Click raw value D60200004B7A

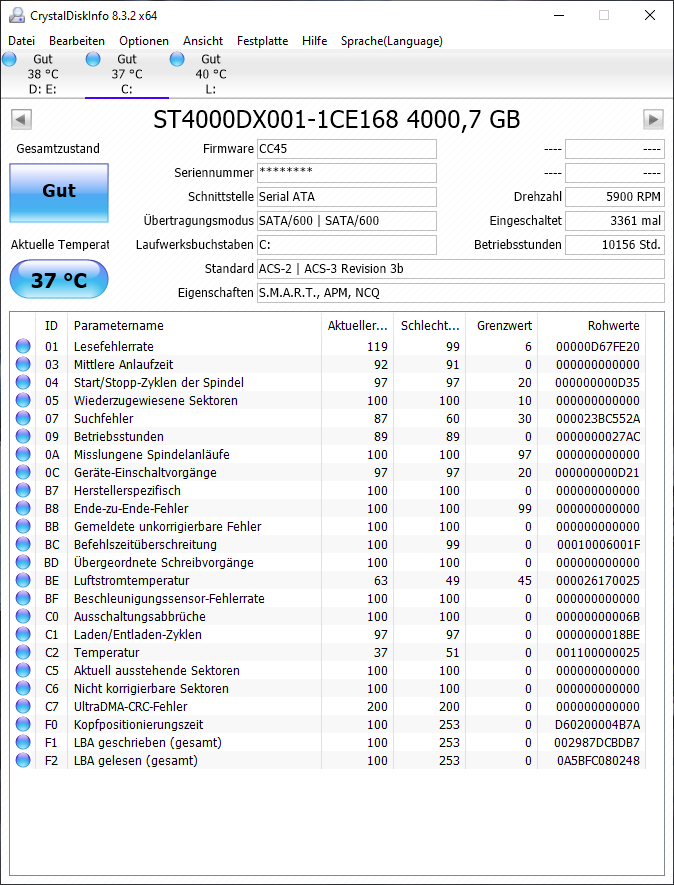click(x=598, y=725)
